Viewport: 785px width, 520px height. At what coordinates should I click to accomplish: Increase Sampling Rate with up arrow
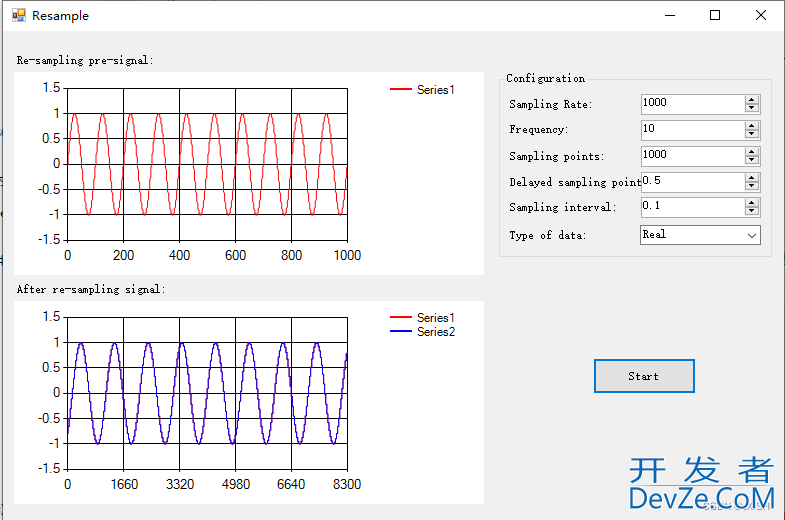coord(751,100)
